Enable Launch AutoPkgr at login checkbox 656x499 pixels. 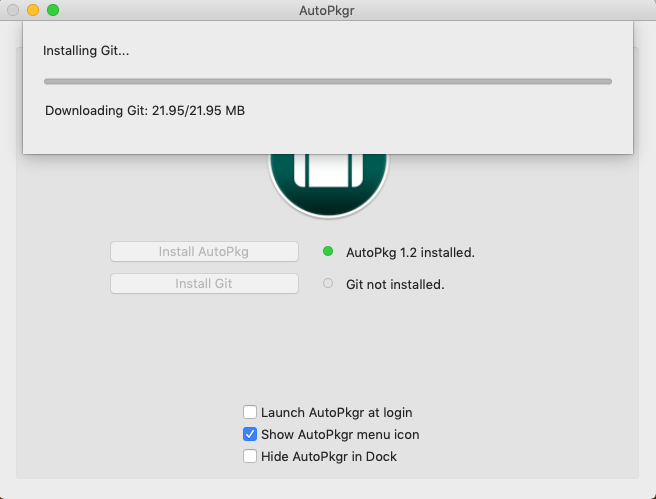[250, 412]
